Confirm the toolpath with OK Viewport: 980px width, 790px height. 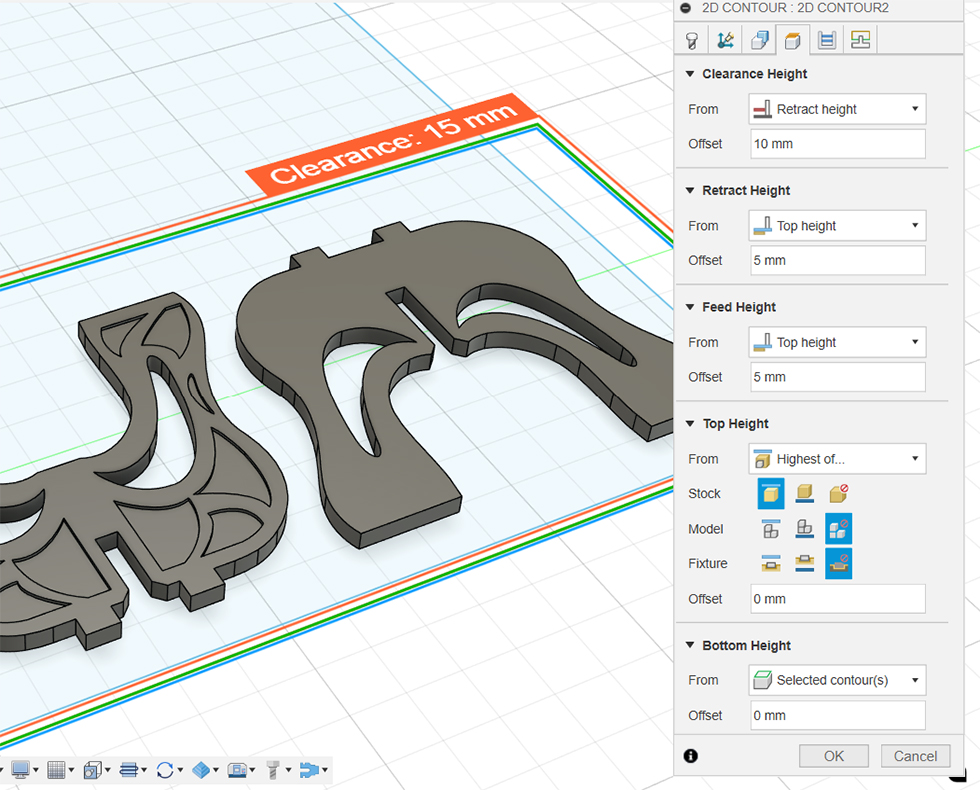point(834,756)
